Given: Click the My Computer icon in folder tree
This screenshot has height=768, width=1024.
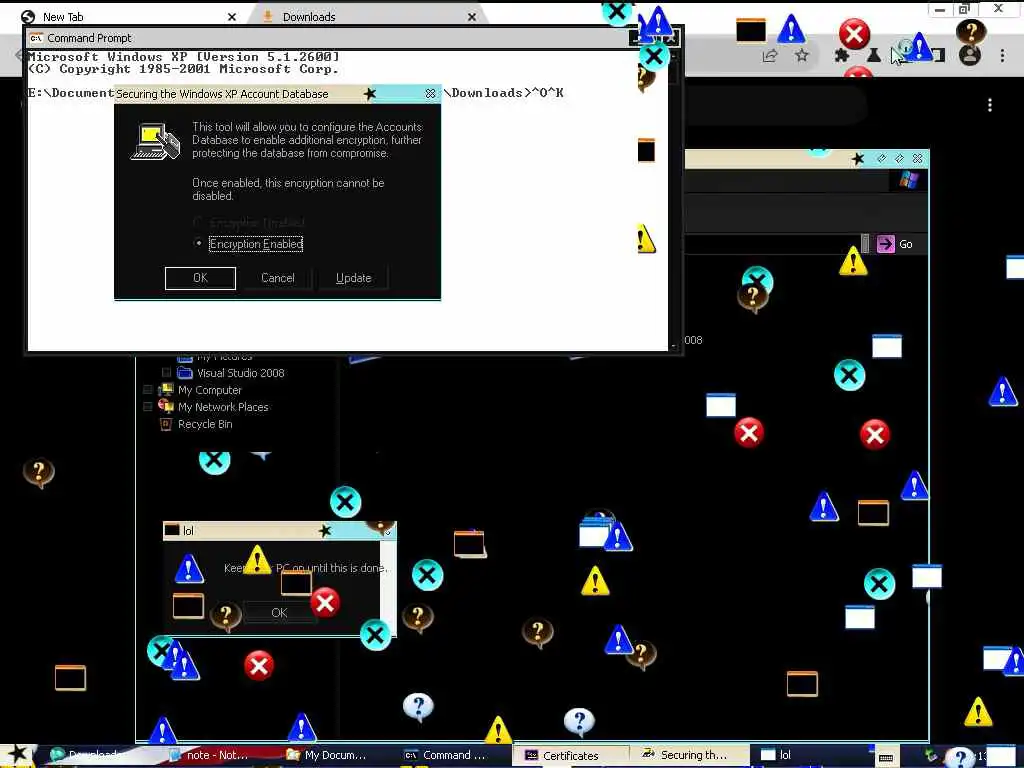Looking at the screenshot, I should coord(166,390).
